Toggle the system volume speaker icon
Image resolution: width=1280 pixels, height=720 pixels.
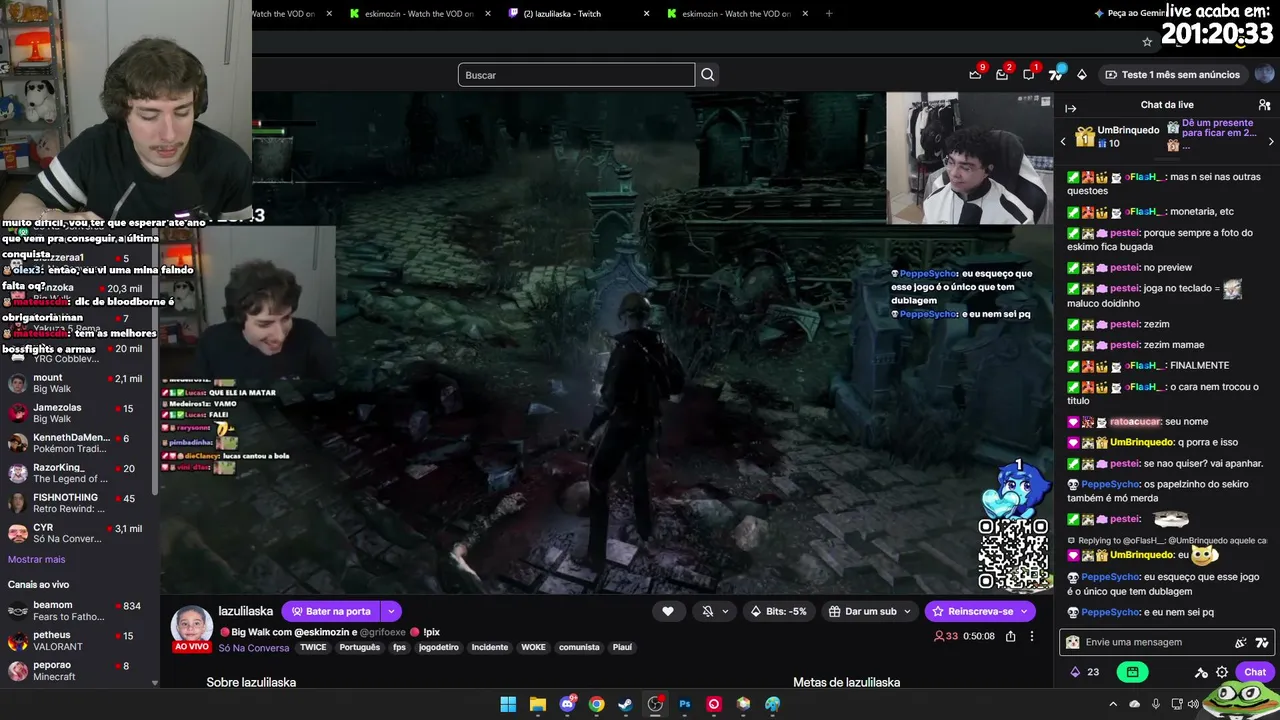[1193, 704]
